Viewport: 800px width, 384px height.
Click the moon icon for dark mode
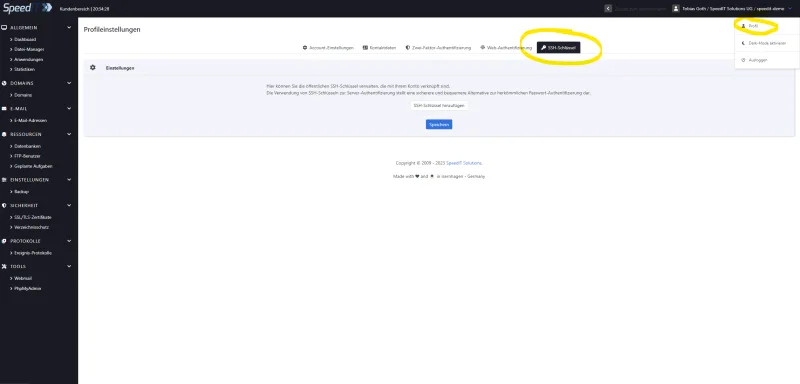[x=743, y=43]
